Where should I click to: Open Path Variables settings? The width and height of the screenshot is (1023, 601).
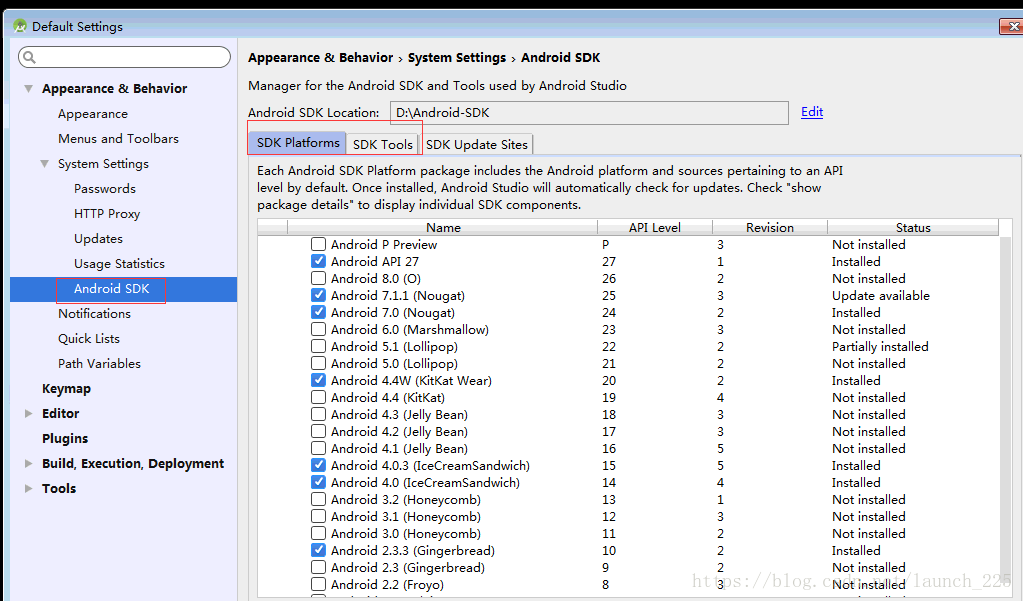(x=99, y=363)
